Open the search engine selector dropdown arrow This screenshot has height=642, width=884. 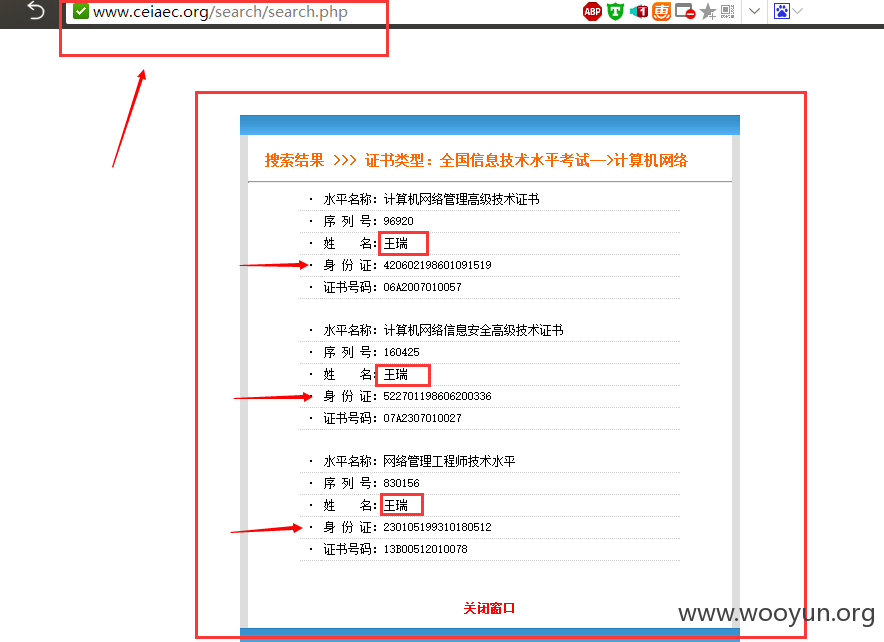[x=798, y=11]
